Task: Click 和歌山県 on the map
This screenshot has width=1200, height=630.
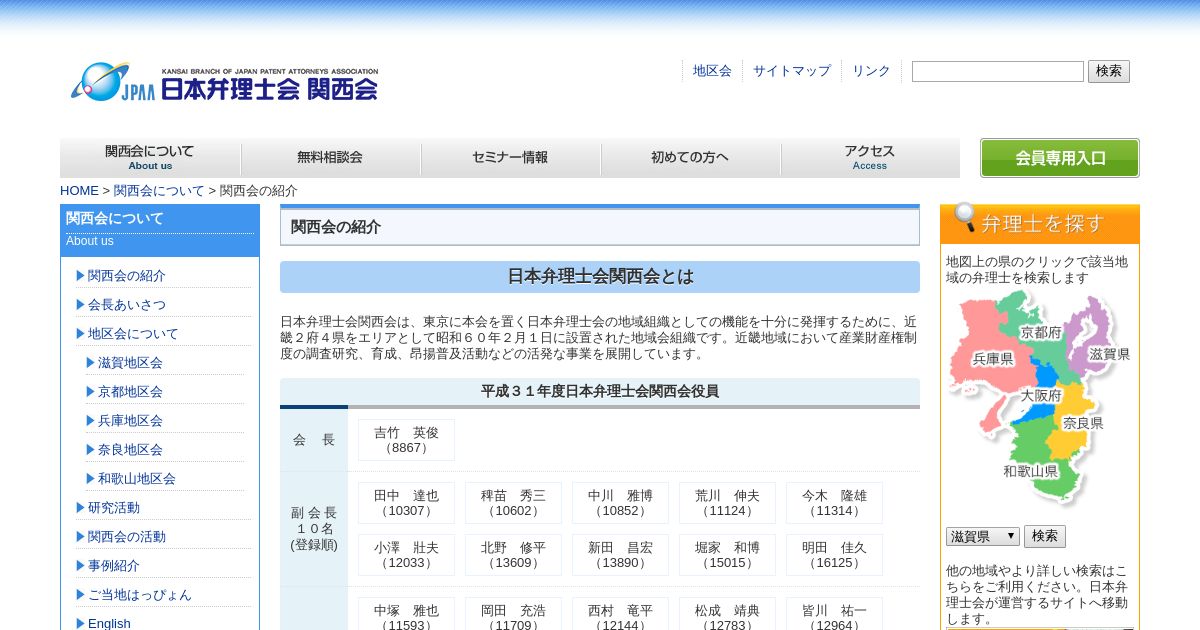Action: click(1030, 470)
